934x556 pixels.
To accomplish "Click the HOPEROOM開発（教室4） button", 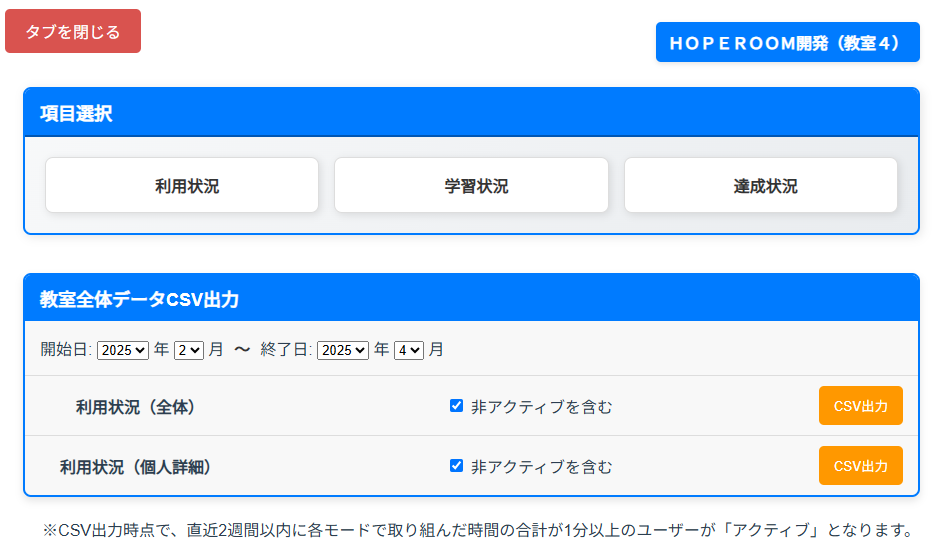I will tap(787, 43).
